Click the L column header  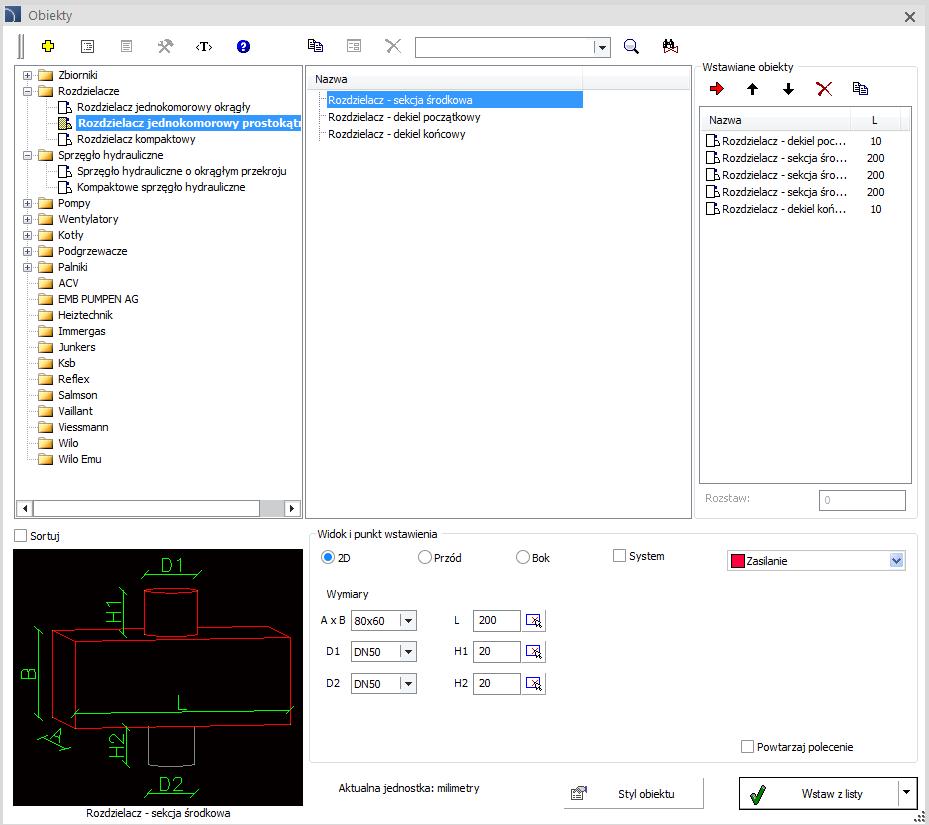click(x=875, y=120)
